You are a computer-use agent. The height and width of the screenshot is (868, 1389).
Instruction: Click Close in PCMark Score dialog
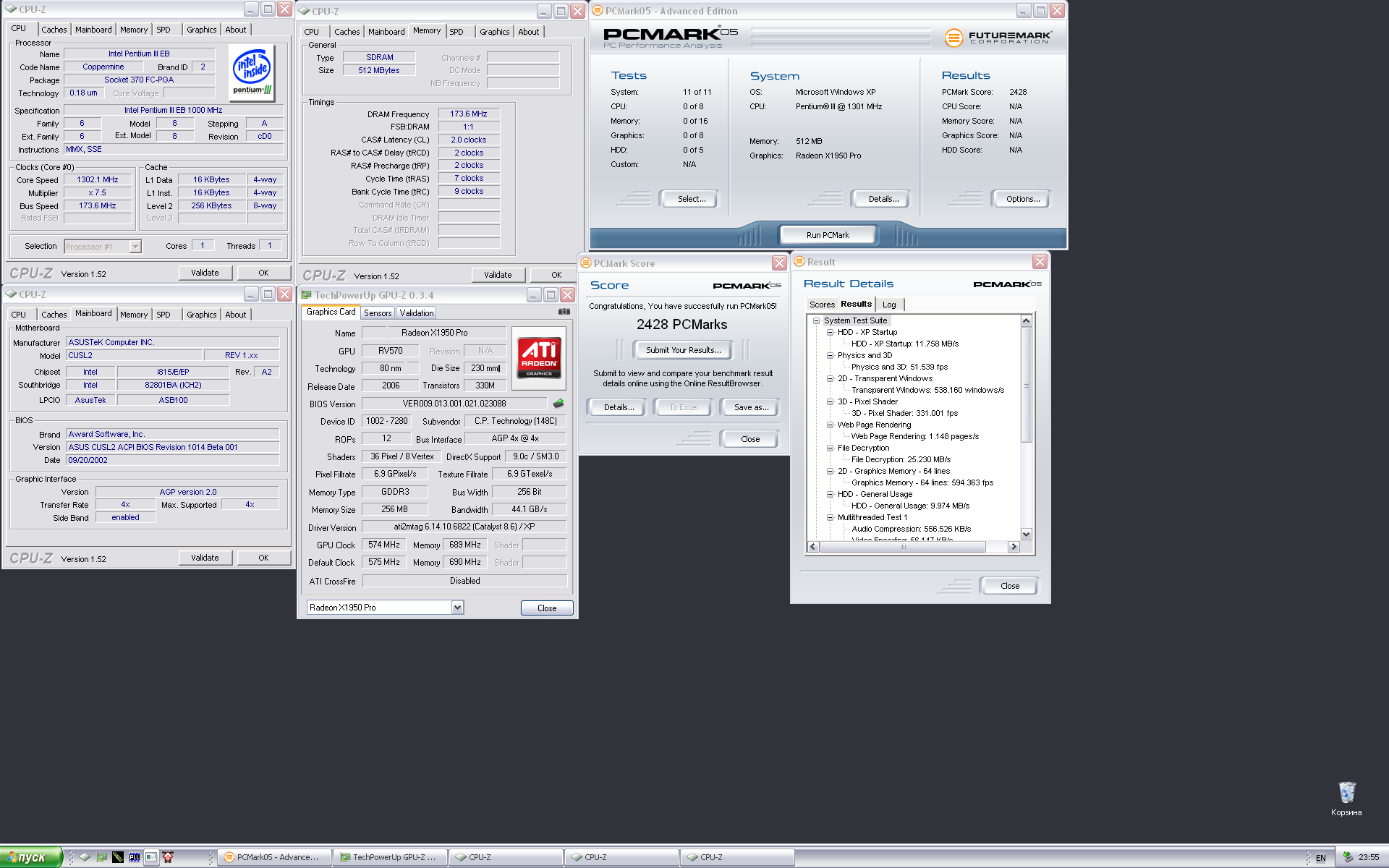click(x=750, y=439)
